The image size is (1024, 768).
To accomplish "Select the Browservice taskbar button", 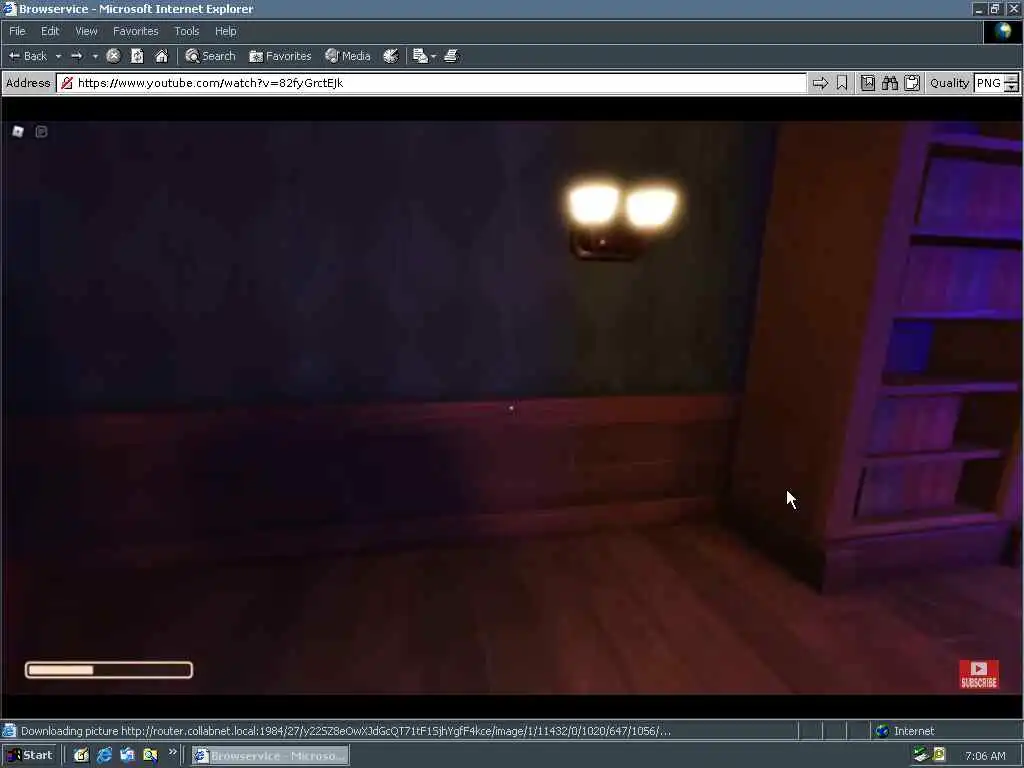I will (x=270, y=756).
